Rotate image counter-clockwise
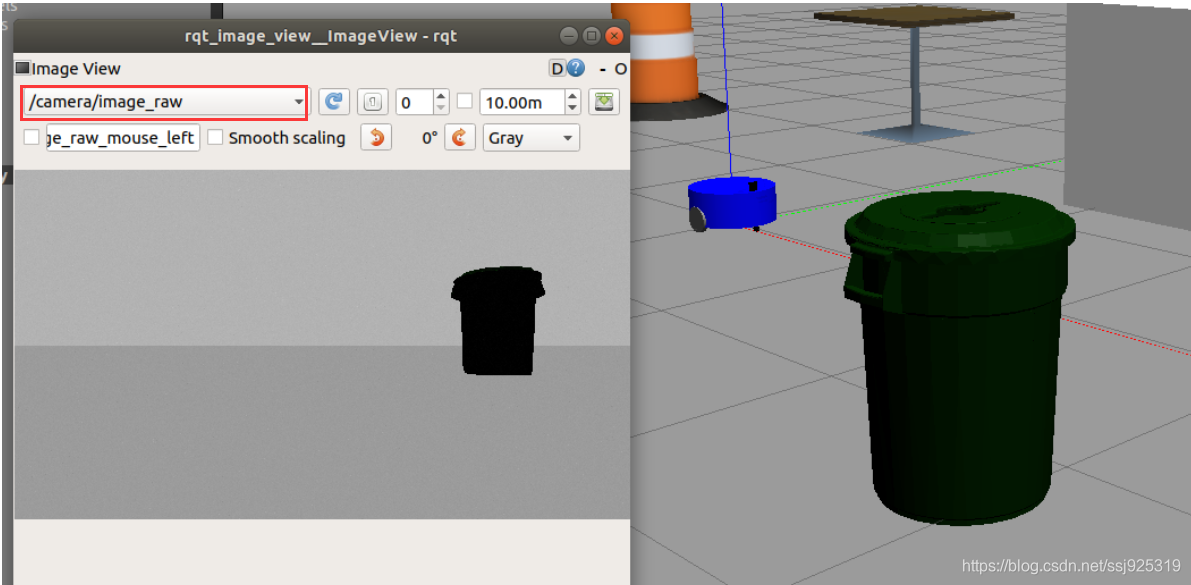 (x=376, y=138)
